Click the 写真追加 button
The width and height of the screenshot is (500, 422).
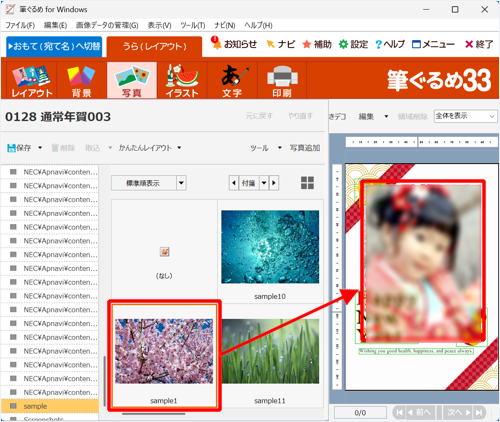[304, 148]
